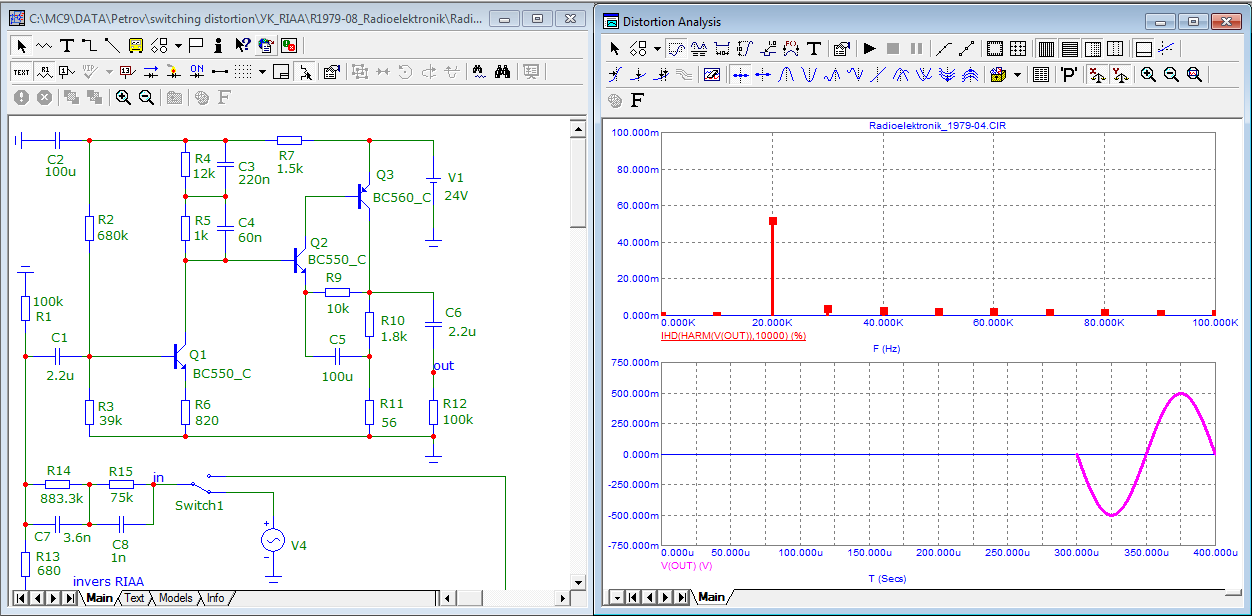Click the binoculars Find icon
The image size is (1252, 616).
pos(502,71)
